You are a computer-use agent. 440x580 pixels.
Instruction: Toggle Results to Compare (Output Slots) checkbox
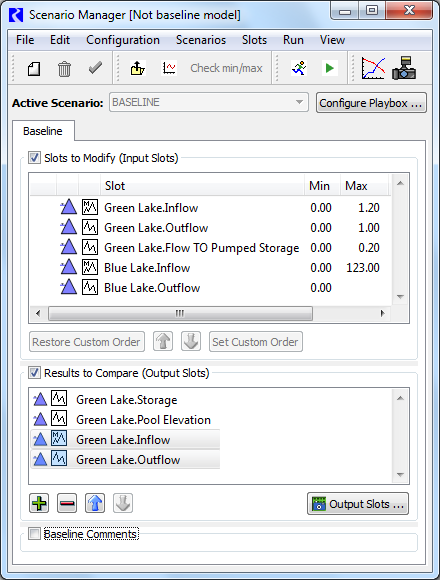[x=34, y=373]
